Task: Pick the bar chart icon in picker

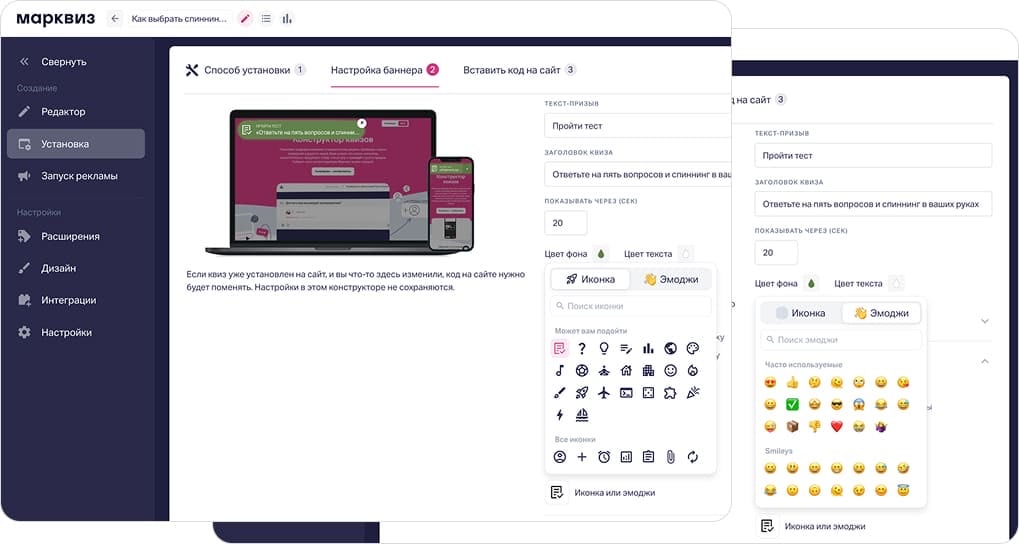Action: (648, 348)
